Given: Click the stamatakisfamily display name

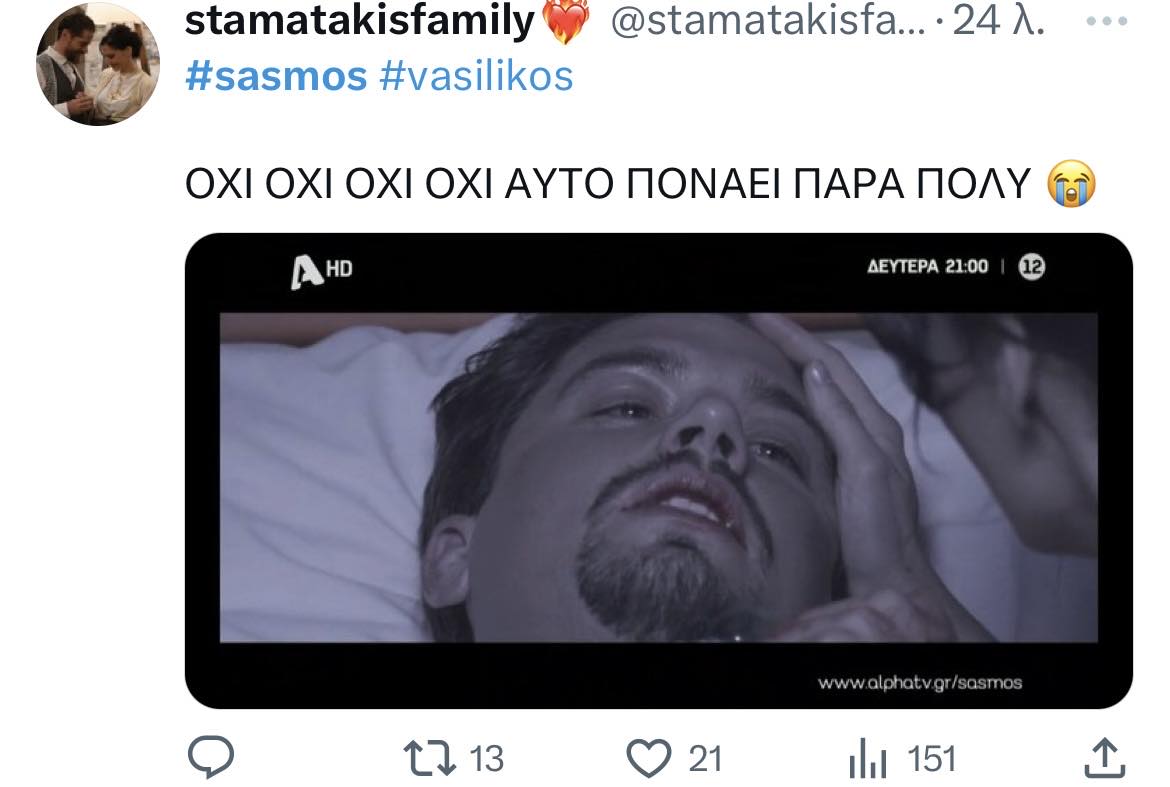Looking at the screenshot, I should tap(360, 24).
